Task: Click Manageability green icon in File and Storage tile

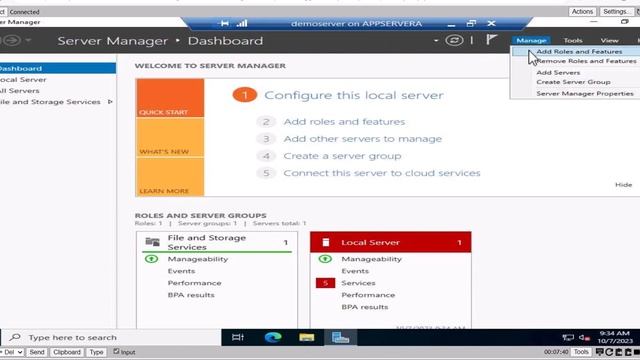Action: (151, 259)
